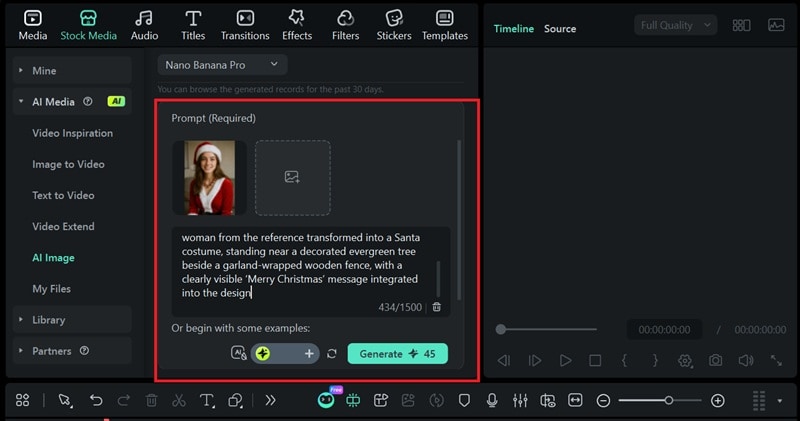The height and width of the screenshot is (421, 800).
Task: Step to next frame
Action: click(x=535, y=360)
